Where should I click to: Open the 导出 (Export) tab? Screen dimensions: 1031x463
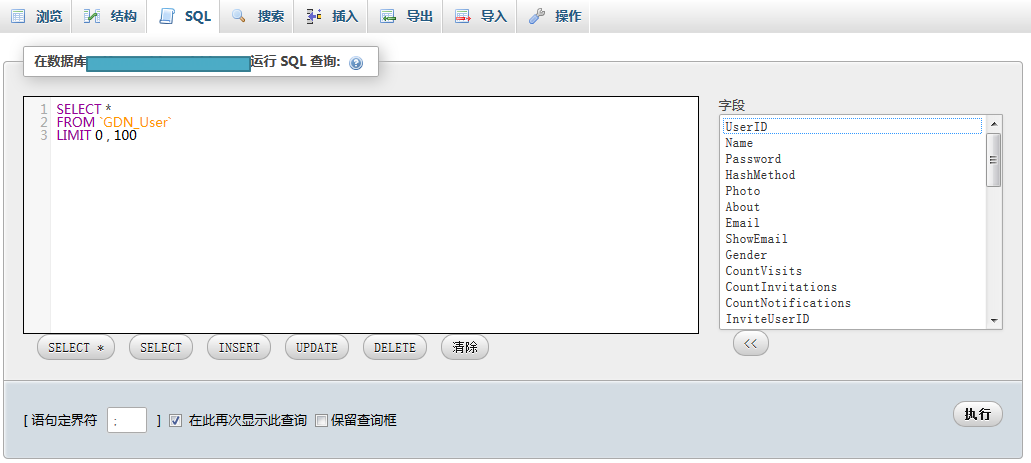[x=406, y=16]
